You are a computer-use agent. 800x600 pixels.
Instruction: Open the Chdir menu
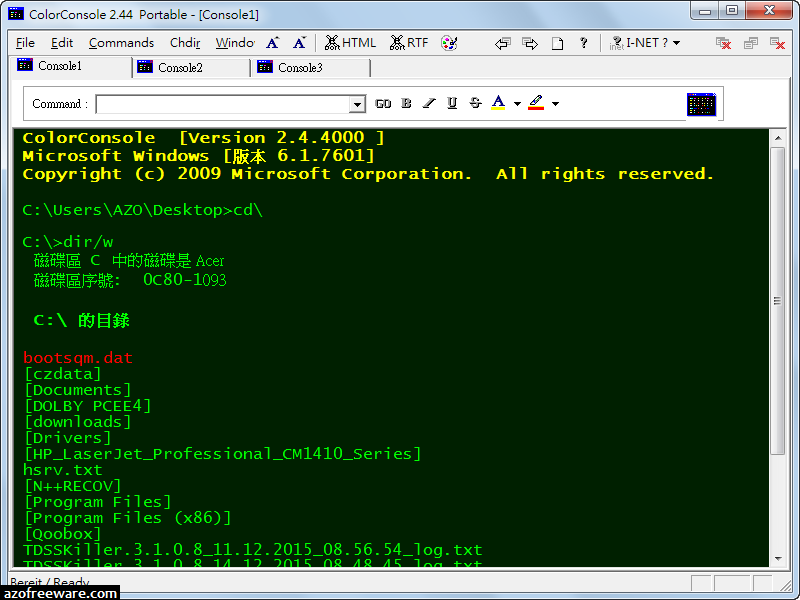pos(185,43)
